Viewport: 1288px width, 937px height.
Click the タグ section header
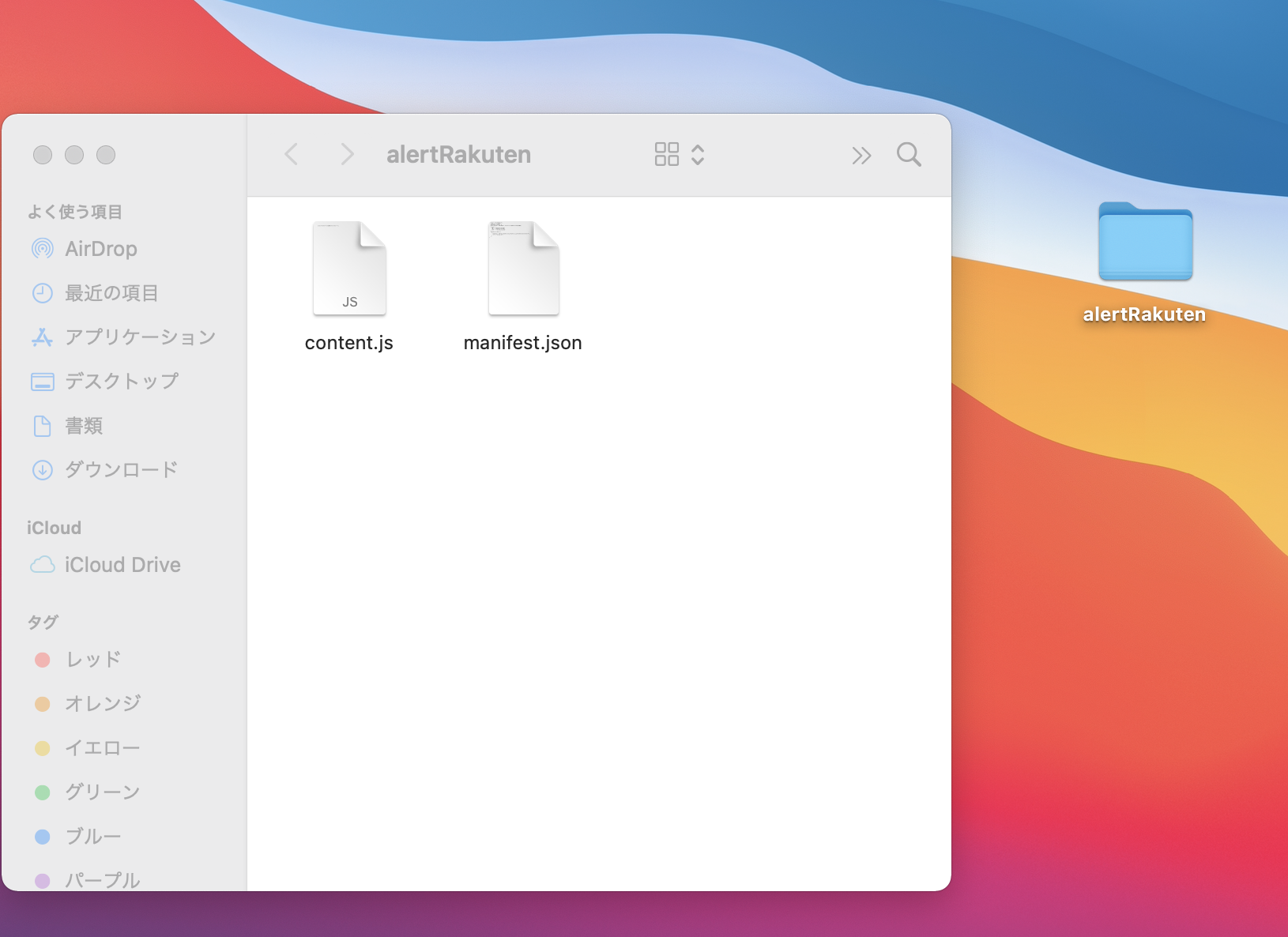coord(43,623)
